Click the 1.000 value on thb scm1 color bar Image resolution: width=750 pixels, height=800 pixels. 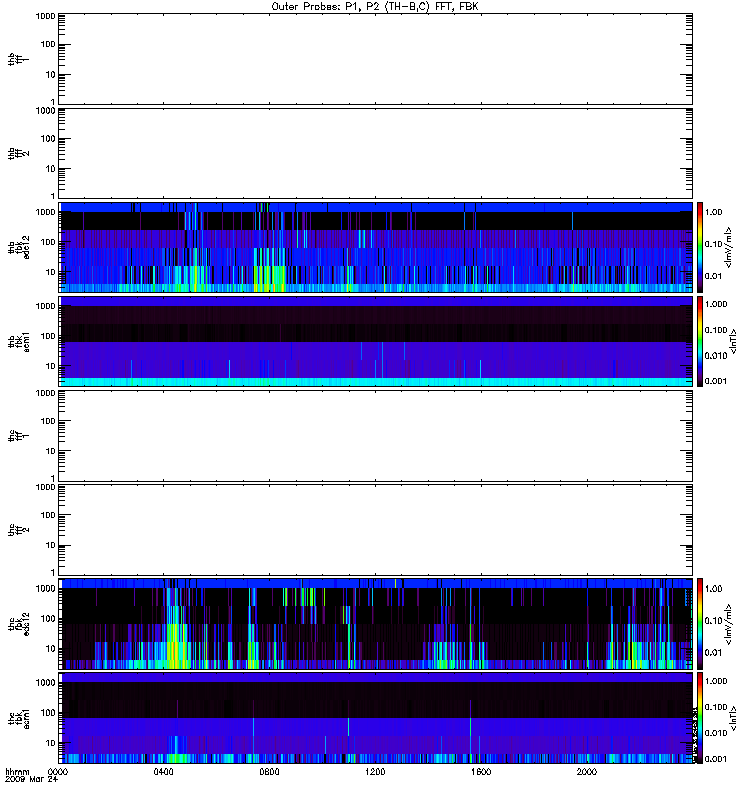[716, 304]
